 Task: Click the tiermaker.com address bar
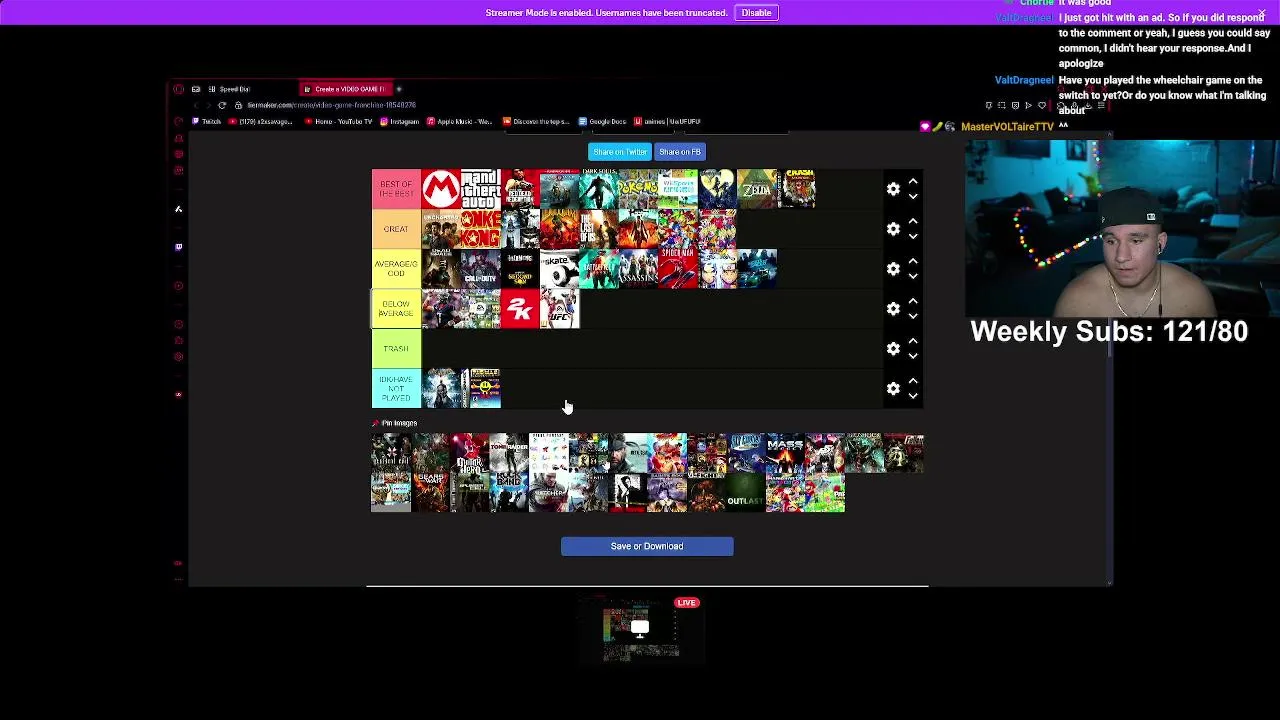click(x=330, y=105)
